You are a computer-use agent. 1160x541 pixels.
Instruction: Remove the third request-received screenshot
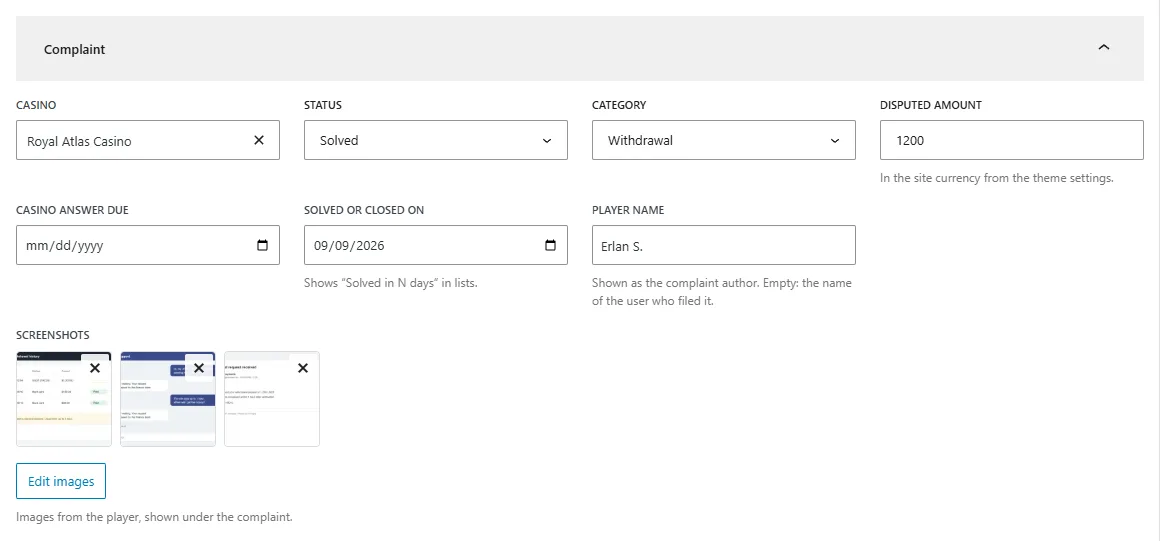coord(303,368)
